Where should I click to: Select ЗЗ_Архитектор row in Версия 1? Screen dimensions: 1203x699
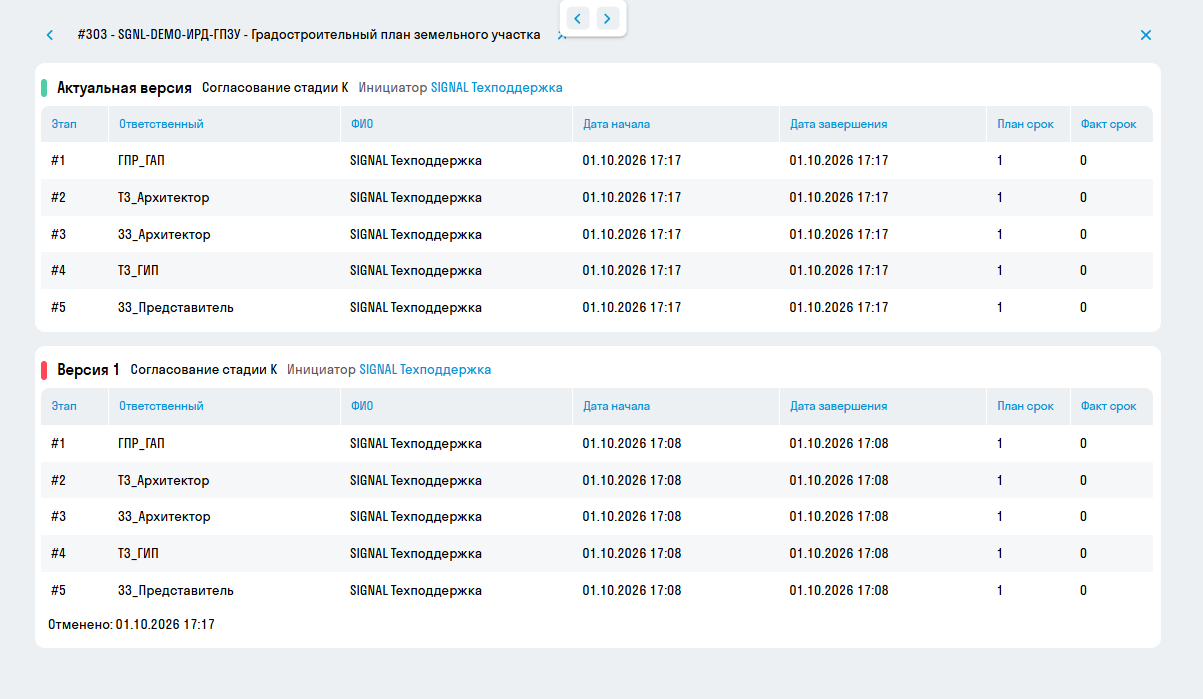click(x=597, y=517)
